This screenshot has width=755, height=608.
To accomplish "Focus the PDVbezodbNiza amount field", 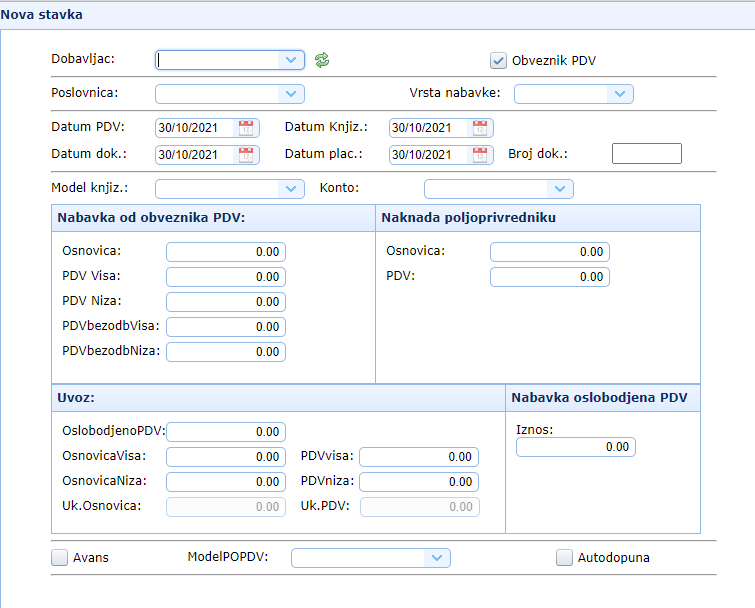I will click(226, 352).
